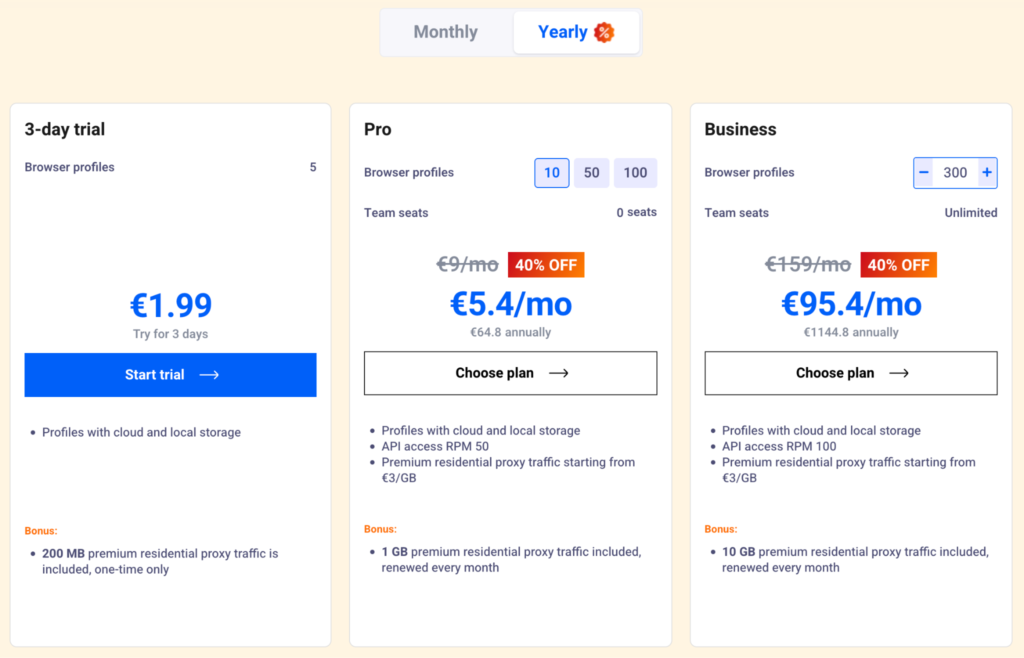
Task: Select 100 browser profiles for Pro
Action: tap(635, 172)
